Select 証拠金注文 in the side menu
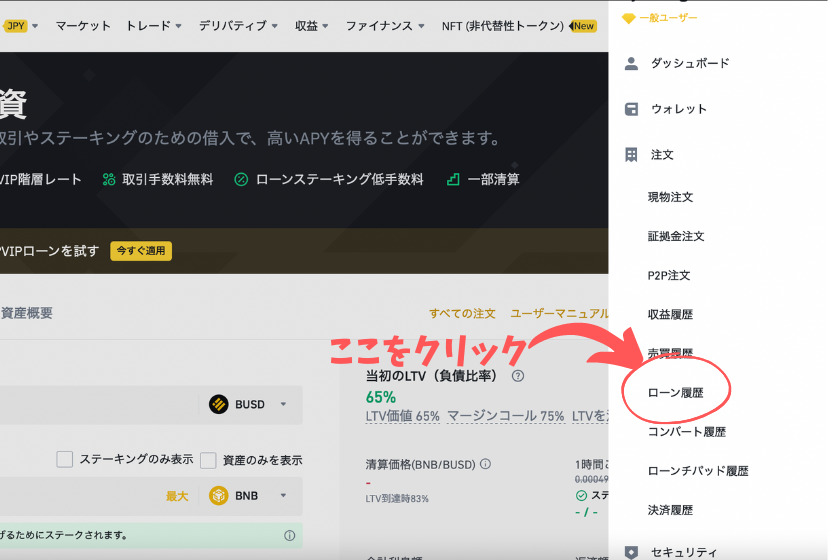 click(x=676, y=236)
